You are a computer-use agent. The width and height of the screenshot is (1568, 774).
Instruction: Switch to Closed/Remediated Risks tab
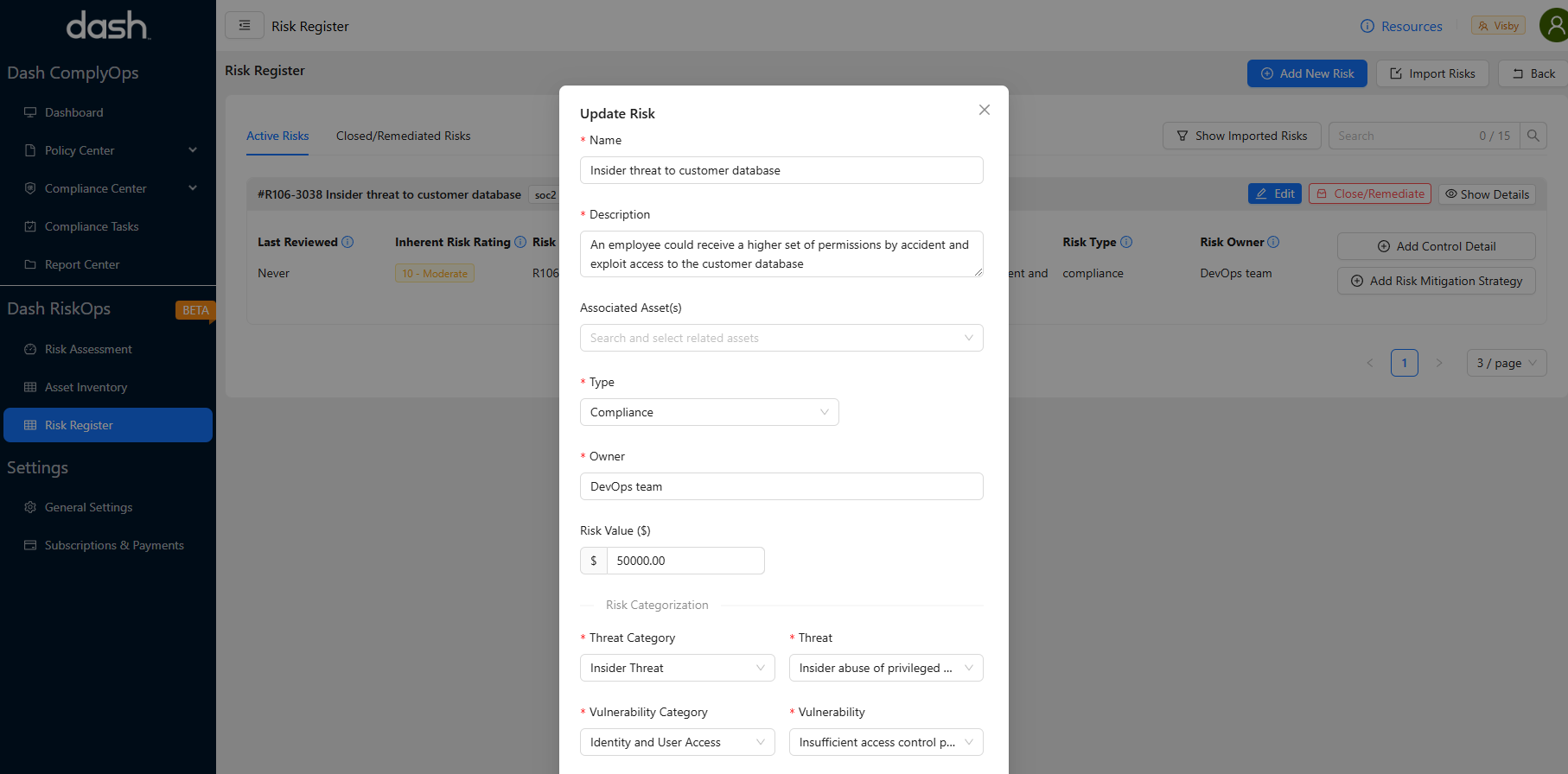403,136
